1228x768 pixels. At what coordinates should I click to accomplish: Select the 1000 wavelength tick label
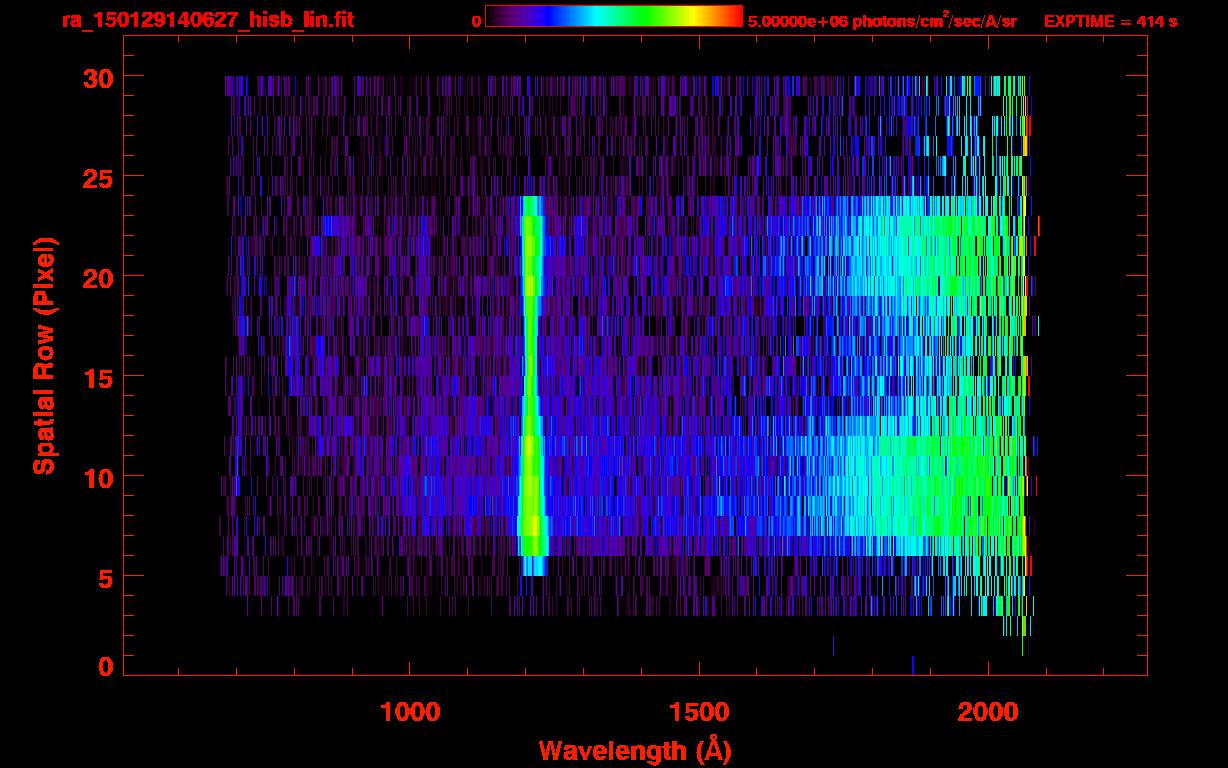(410, 712)
